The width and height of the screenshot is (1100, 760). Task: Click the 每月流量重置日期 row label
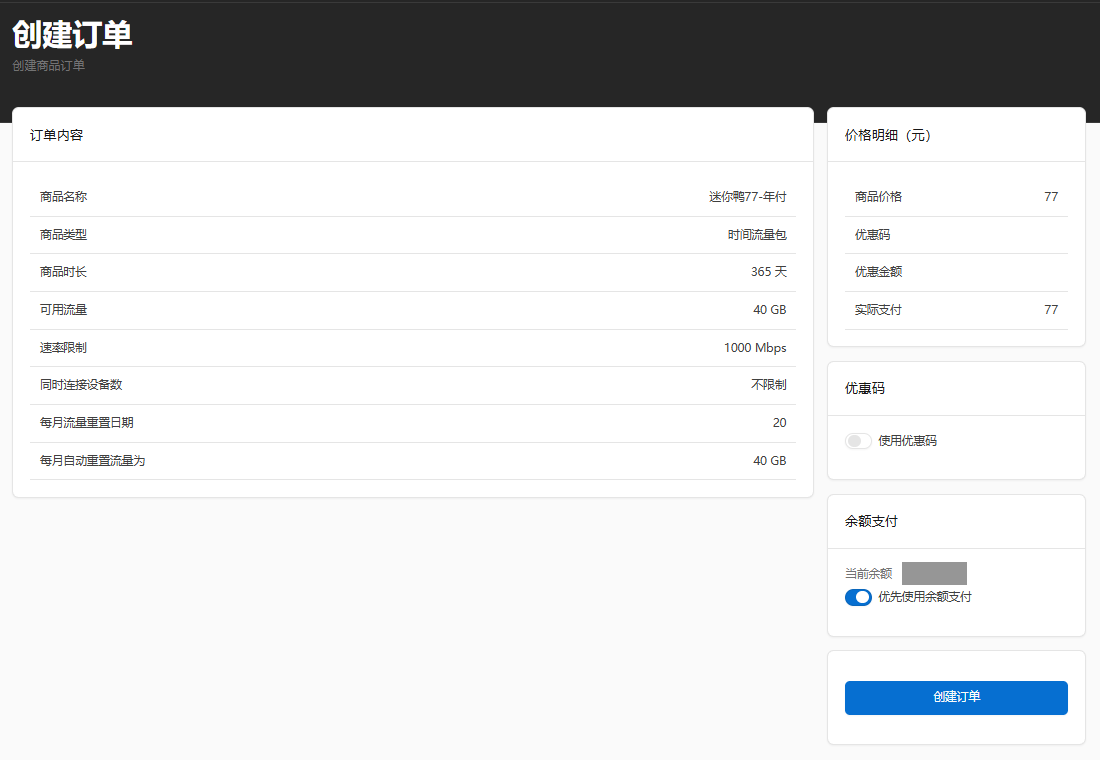pos(86,422)
